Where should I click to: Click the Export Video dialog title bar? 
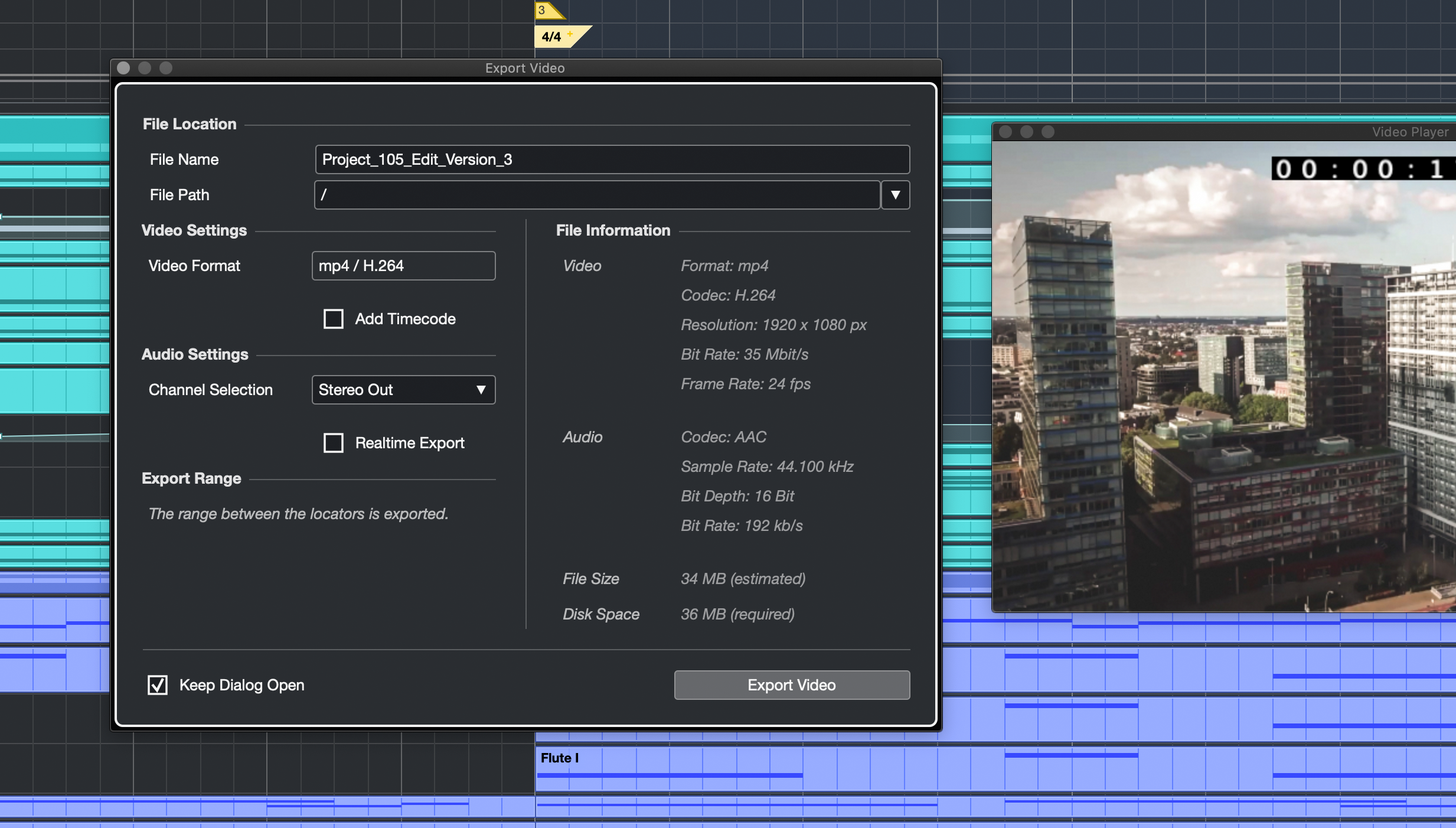524,67
